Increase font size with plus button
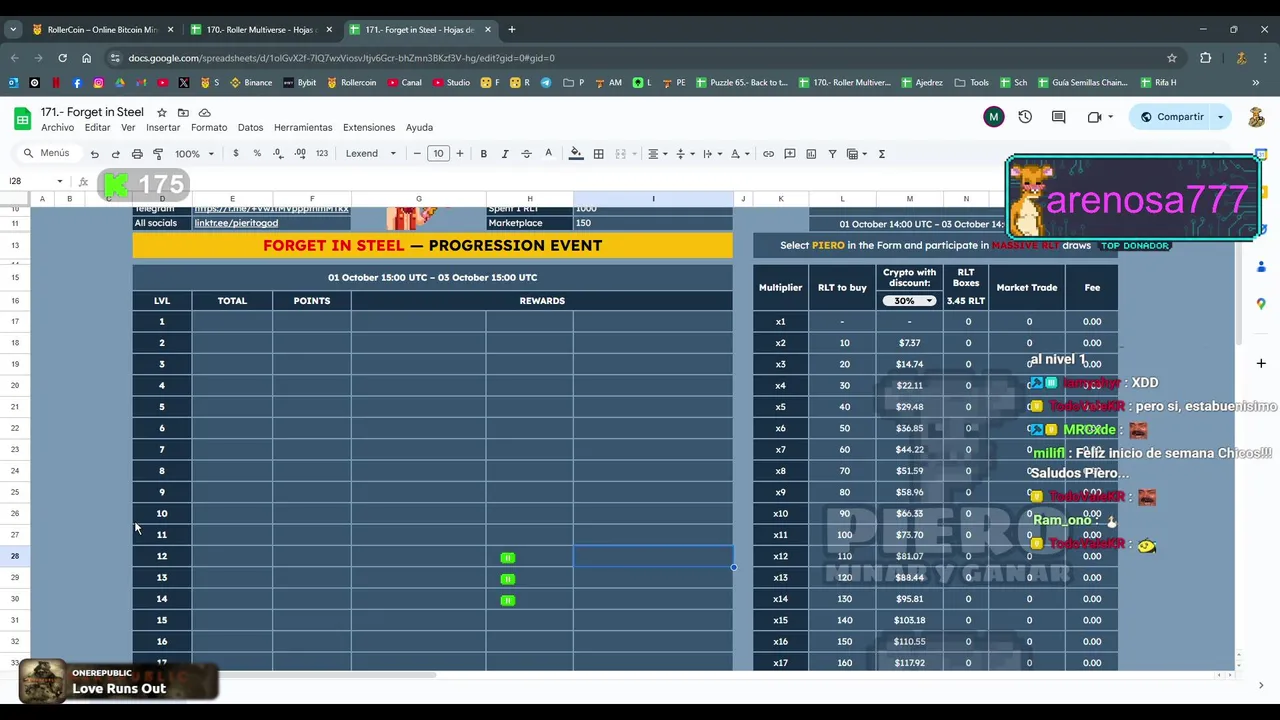 (460, 154)
